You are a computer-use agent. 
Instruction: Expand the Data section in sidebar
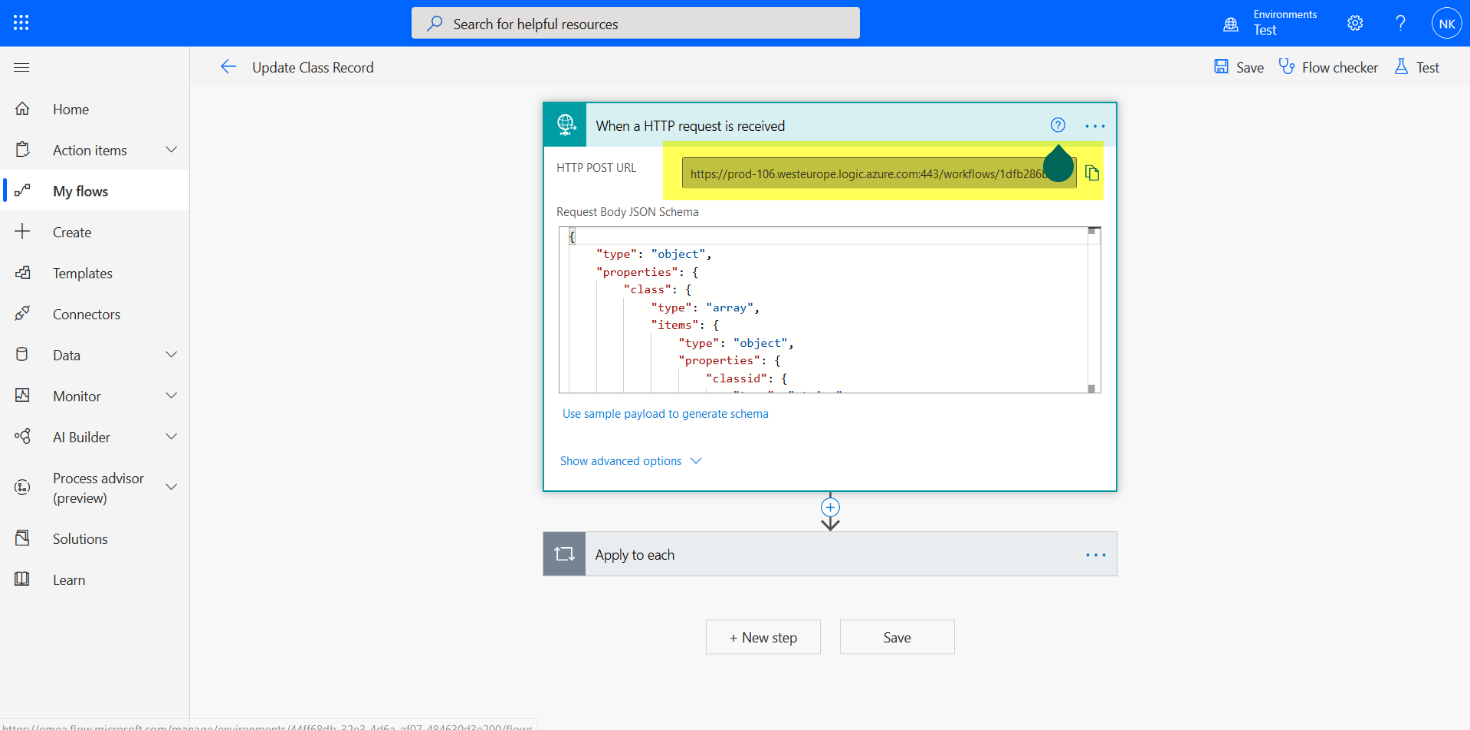click(x=171, y=354)
